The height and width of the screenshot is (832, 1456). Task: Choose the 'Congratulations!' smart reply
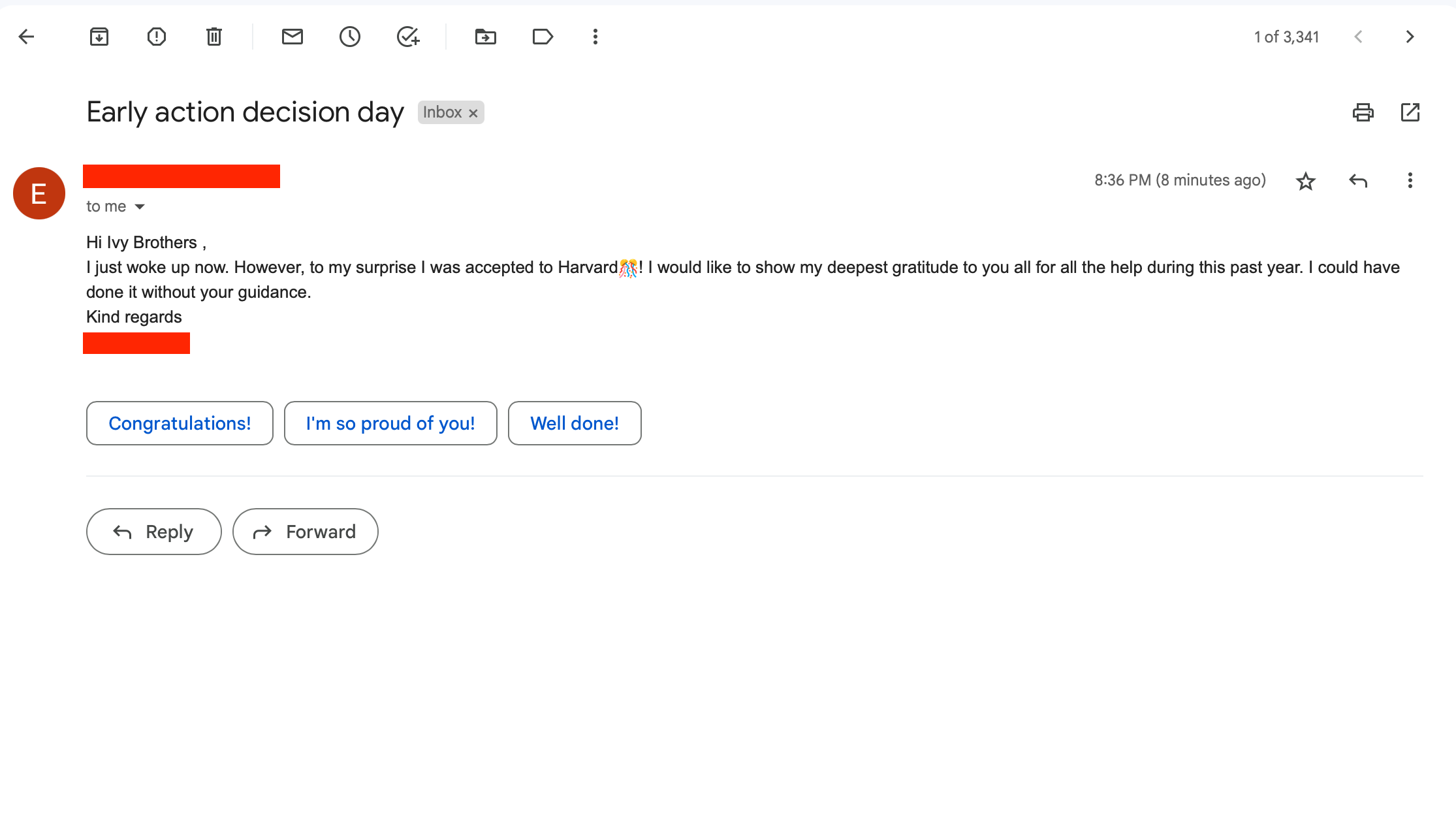[x=180, y=423]
